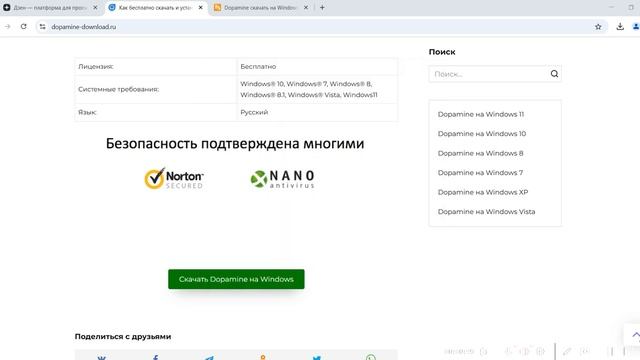The height and width of the screenshot is (360, 640).
Task: Share via the WhatsApp icon
Action: (371, 358)
